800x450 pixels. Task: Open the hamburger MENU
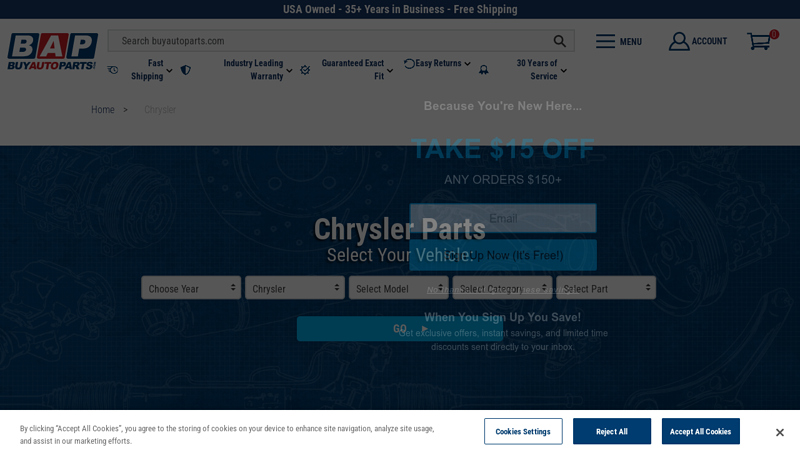618,41
